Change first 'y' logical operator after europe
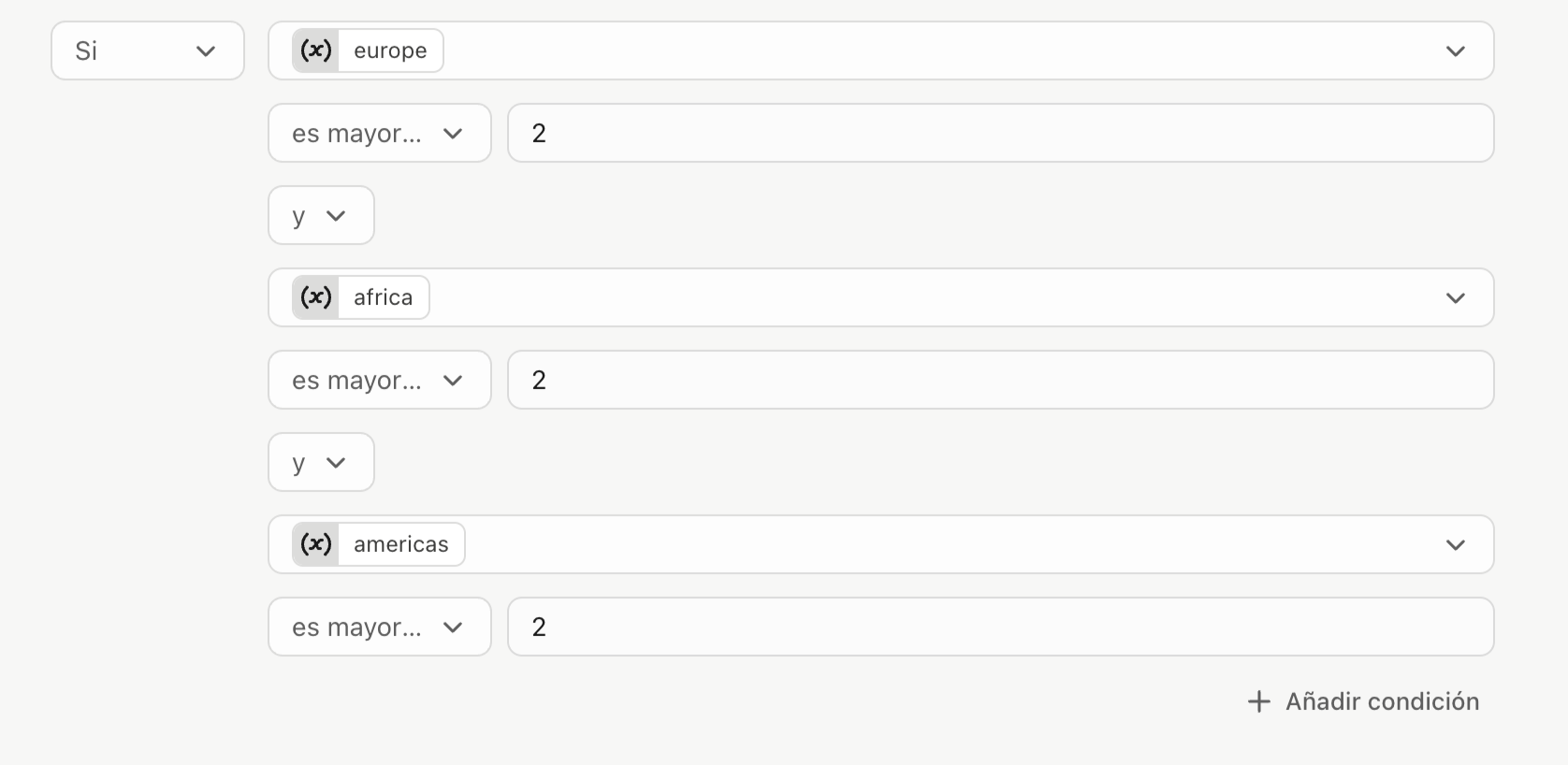This screenshot has height=765, width=1568. point(321,215)
